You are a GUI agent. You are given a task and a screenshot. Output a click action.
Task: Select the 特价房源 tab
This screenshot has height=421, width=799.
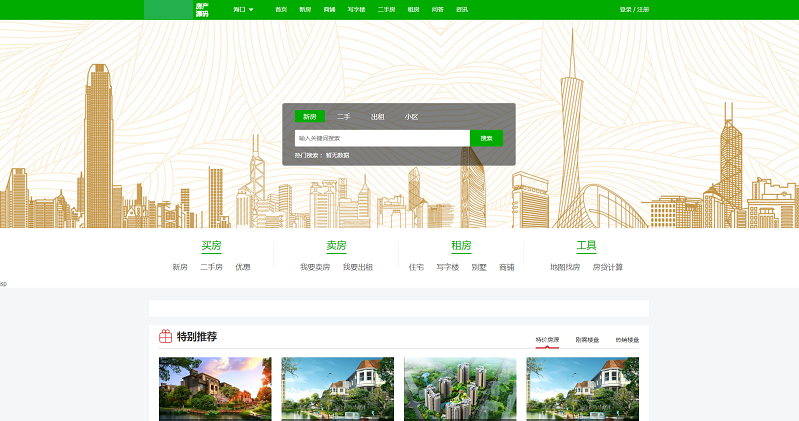click(547, 340)
